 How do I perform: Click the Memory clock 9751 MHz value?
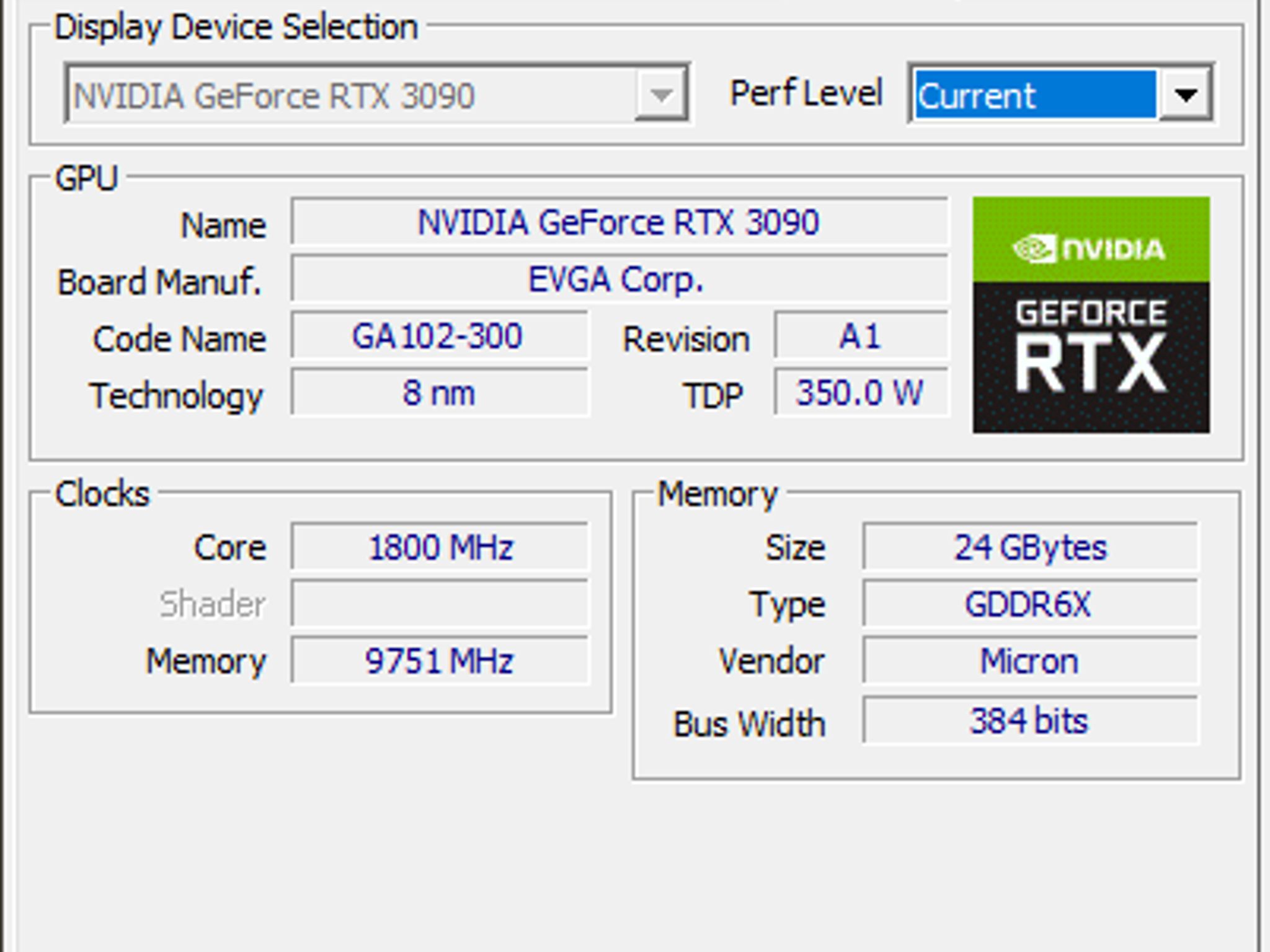[439, 661]
